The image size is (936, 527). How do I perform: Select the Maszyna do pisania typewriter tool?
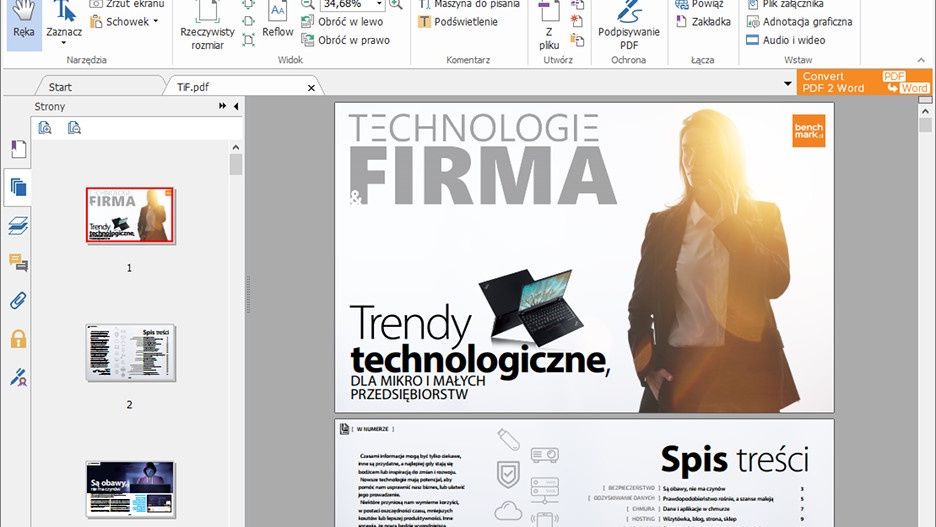[469, 4]
